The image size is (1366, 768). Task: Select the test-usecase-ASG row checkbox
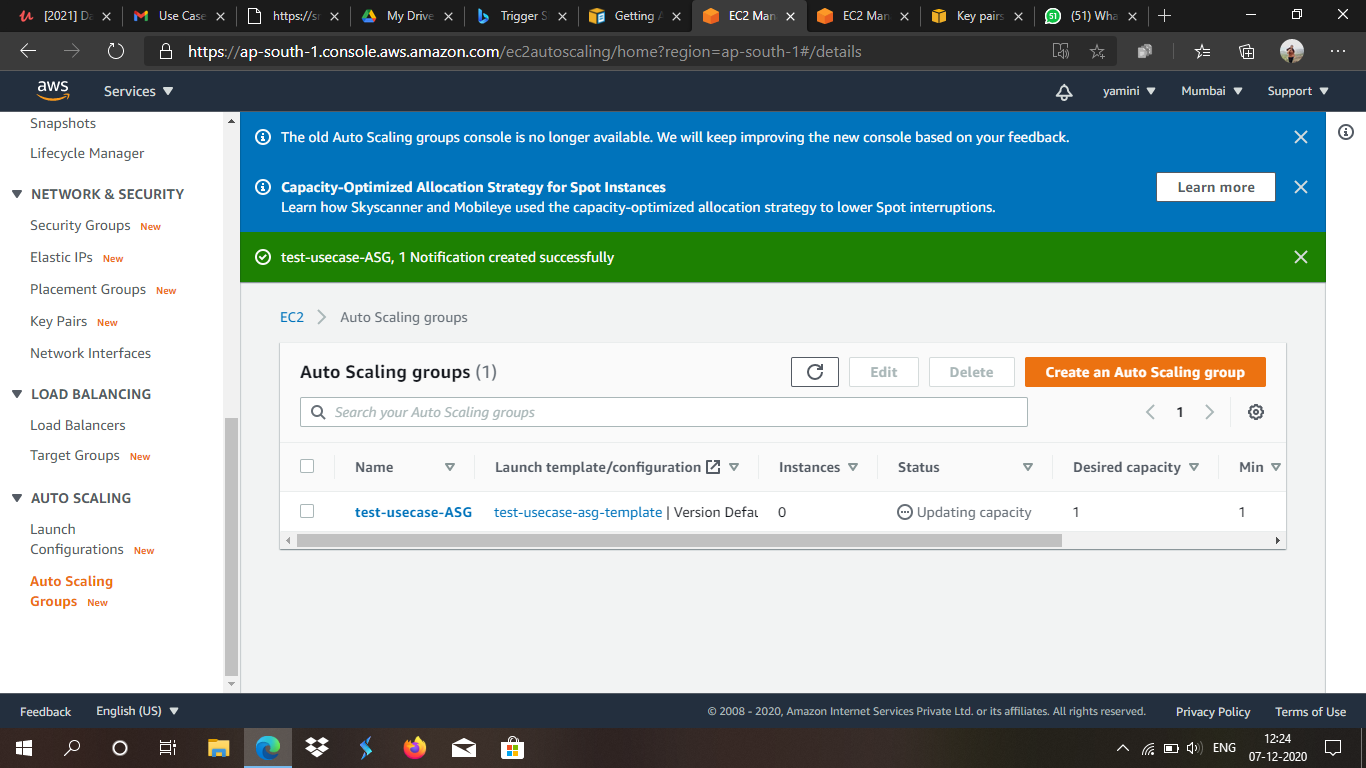tap(307, 511)
